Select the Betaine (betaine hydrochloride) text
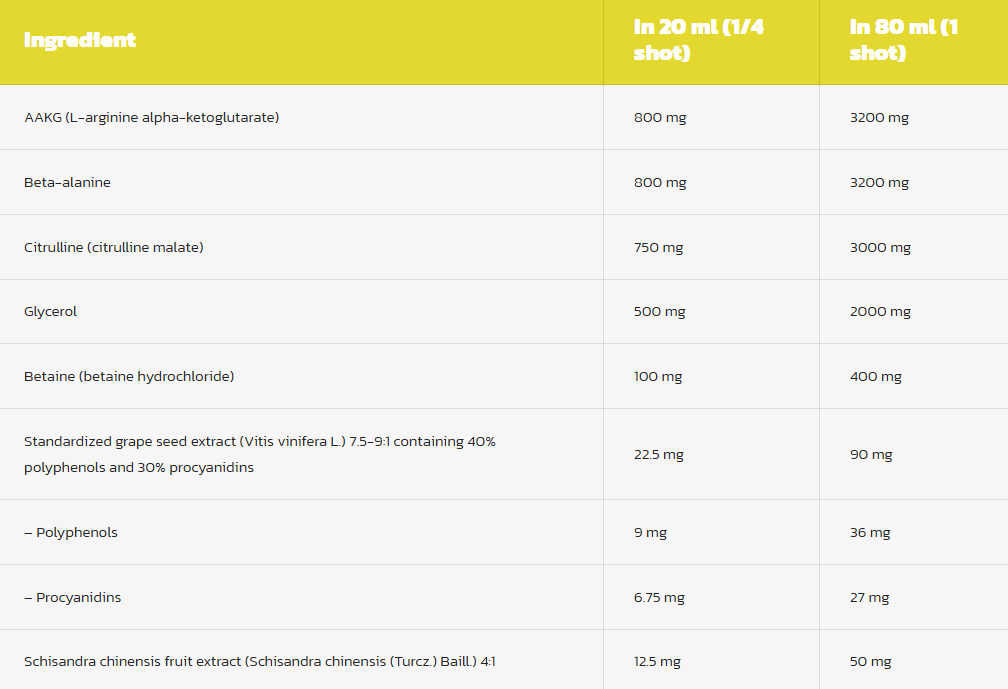This screenshot has height=689, width=1008. 129,377
